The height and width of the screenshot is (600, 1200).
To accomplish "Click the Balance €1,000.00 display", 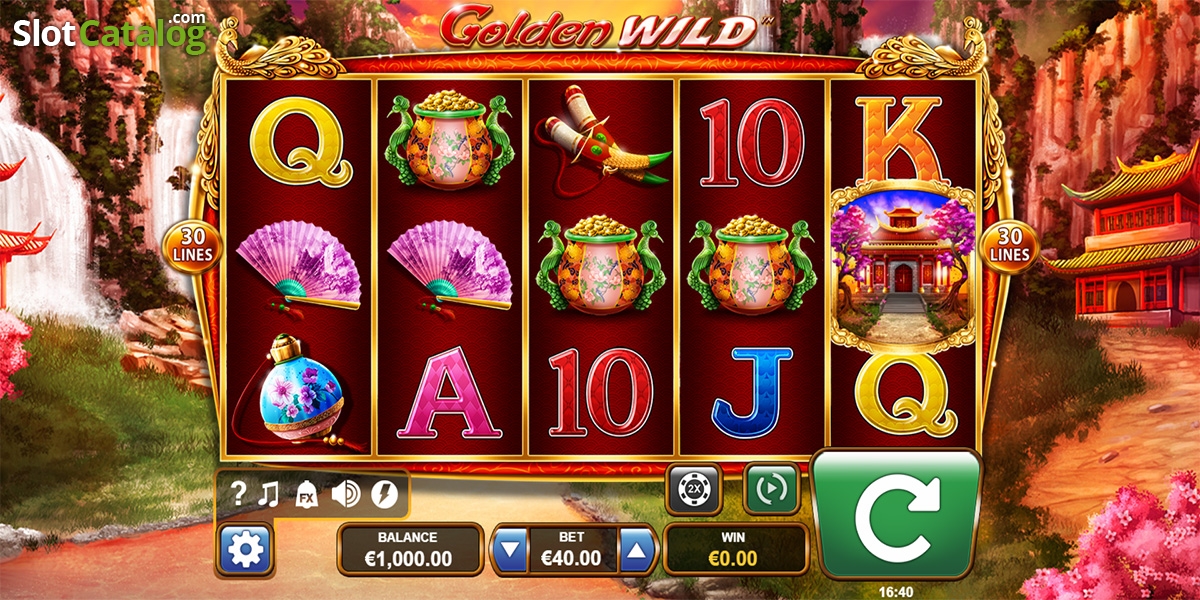I will click(x=408, y=549).
